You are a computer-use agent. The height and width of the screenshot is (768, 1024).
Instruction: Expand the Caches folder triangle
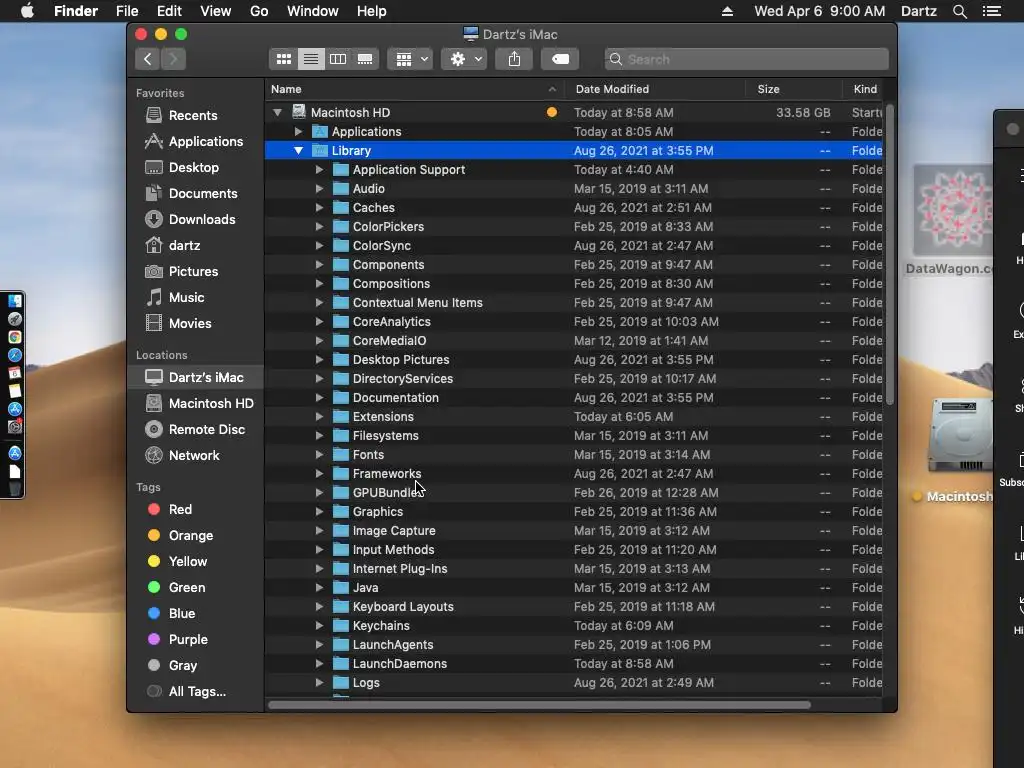[x=319, y=208]
